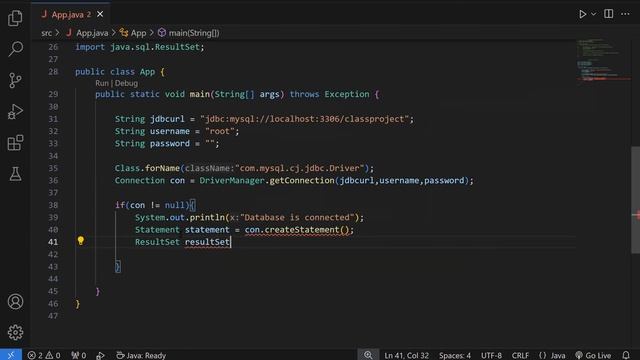Open the Manage settings gear
The height and width of the screenshot is (360, 640).
[x=15, y=333]
